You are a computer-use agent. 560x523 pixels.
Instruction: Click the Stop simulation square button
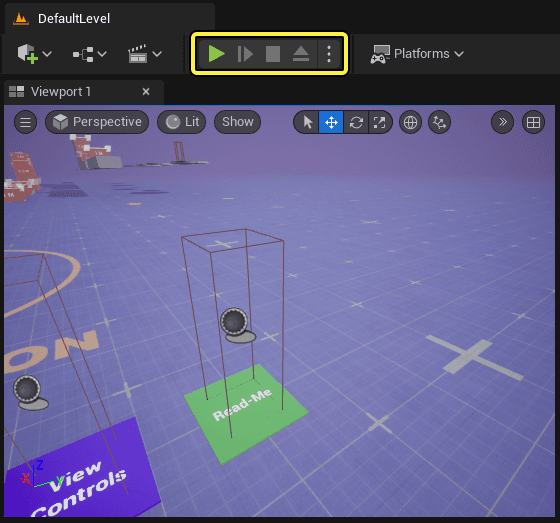point(273,54)
